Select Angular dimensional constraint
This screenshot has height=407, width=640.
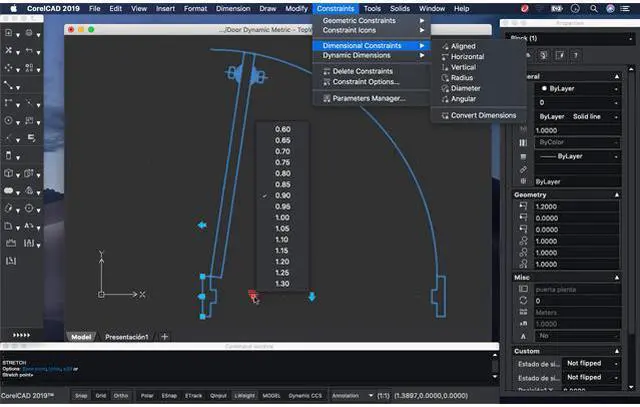[463, 99]
